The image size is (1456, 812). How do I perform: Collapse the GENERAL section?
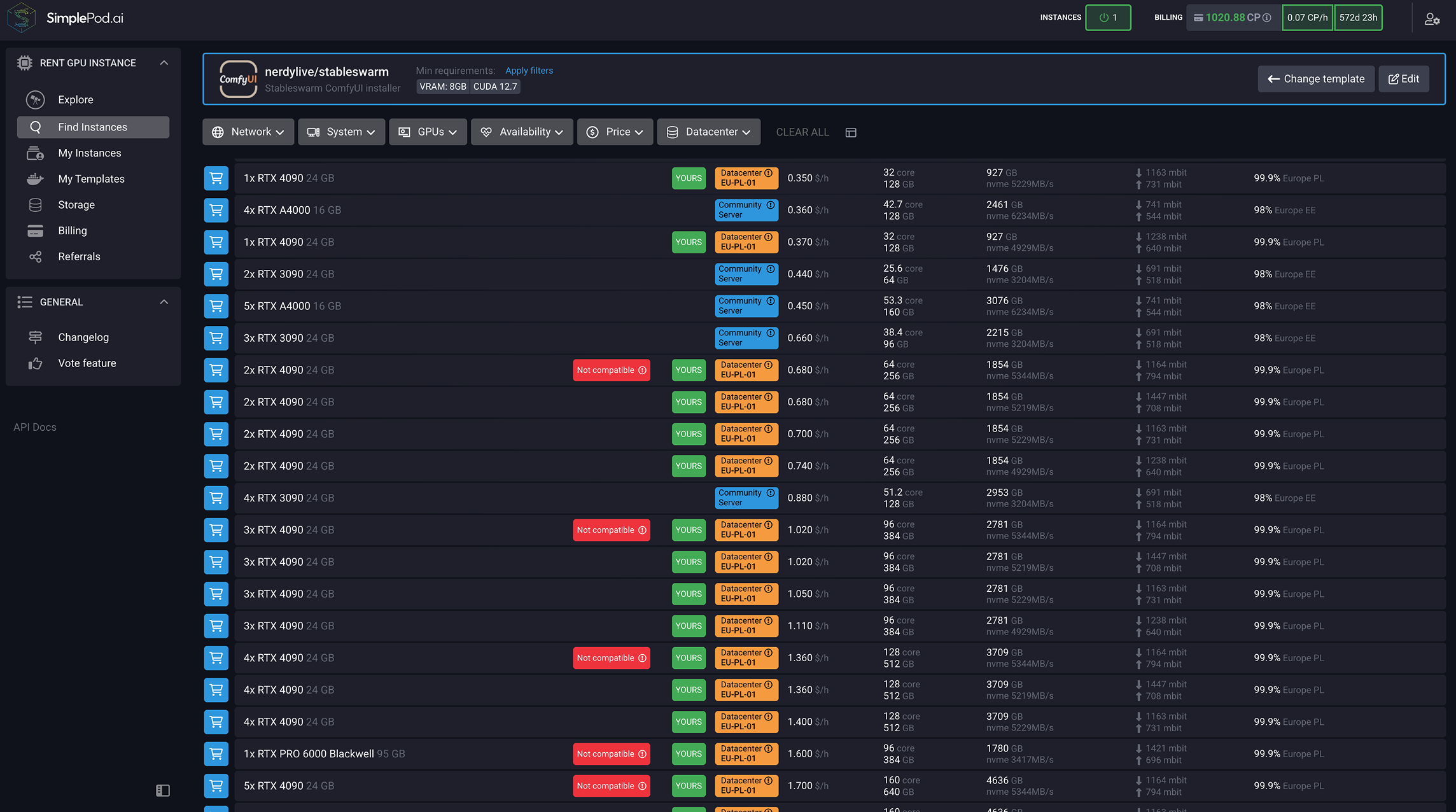164,302
